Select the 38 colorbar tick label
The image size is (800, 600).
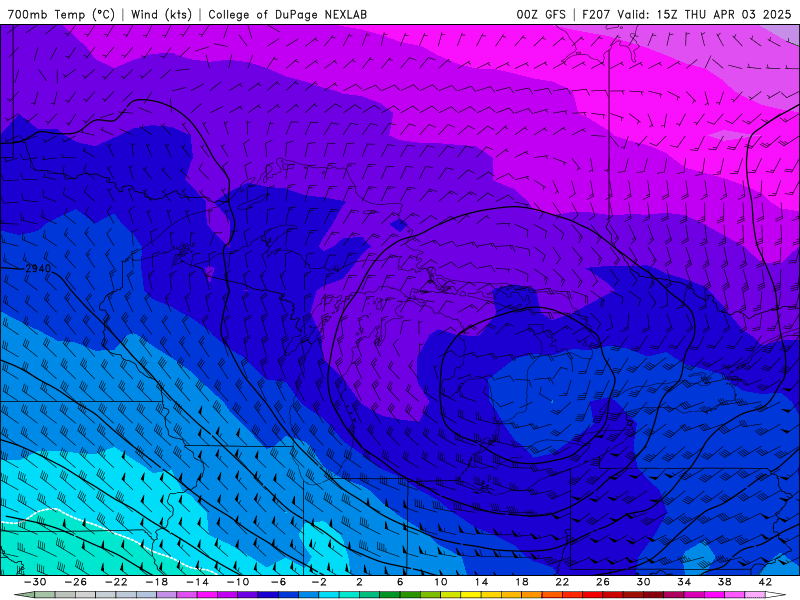724,582
